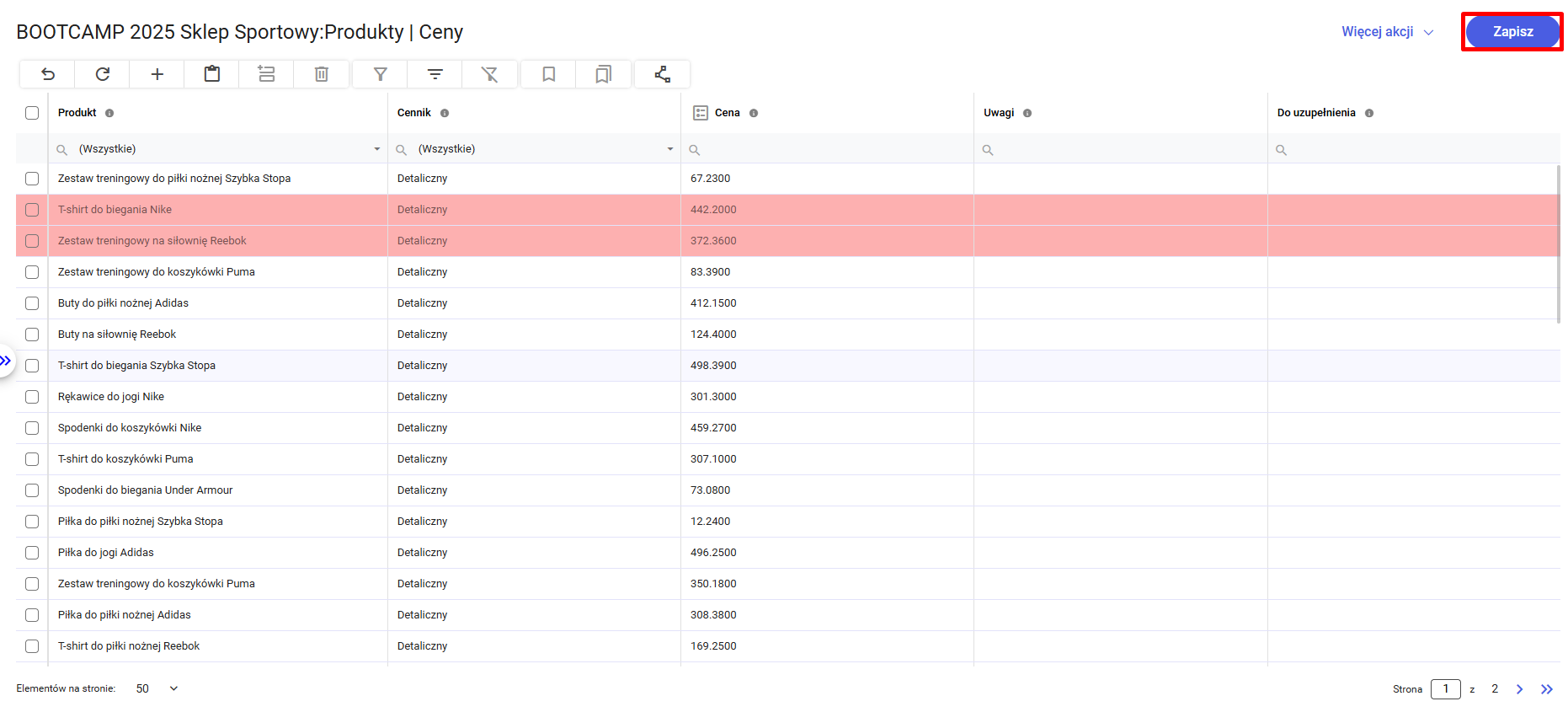1568x712 pixels.
Task: Sort by the Cena column header
Action: click(x=727, y=113)
